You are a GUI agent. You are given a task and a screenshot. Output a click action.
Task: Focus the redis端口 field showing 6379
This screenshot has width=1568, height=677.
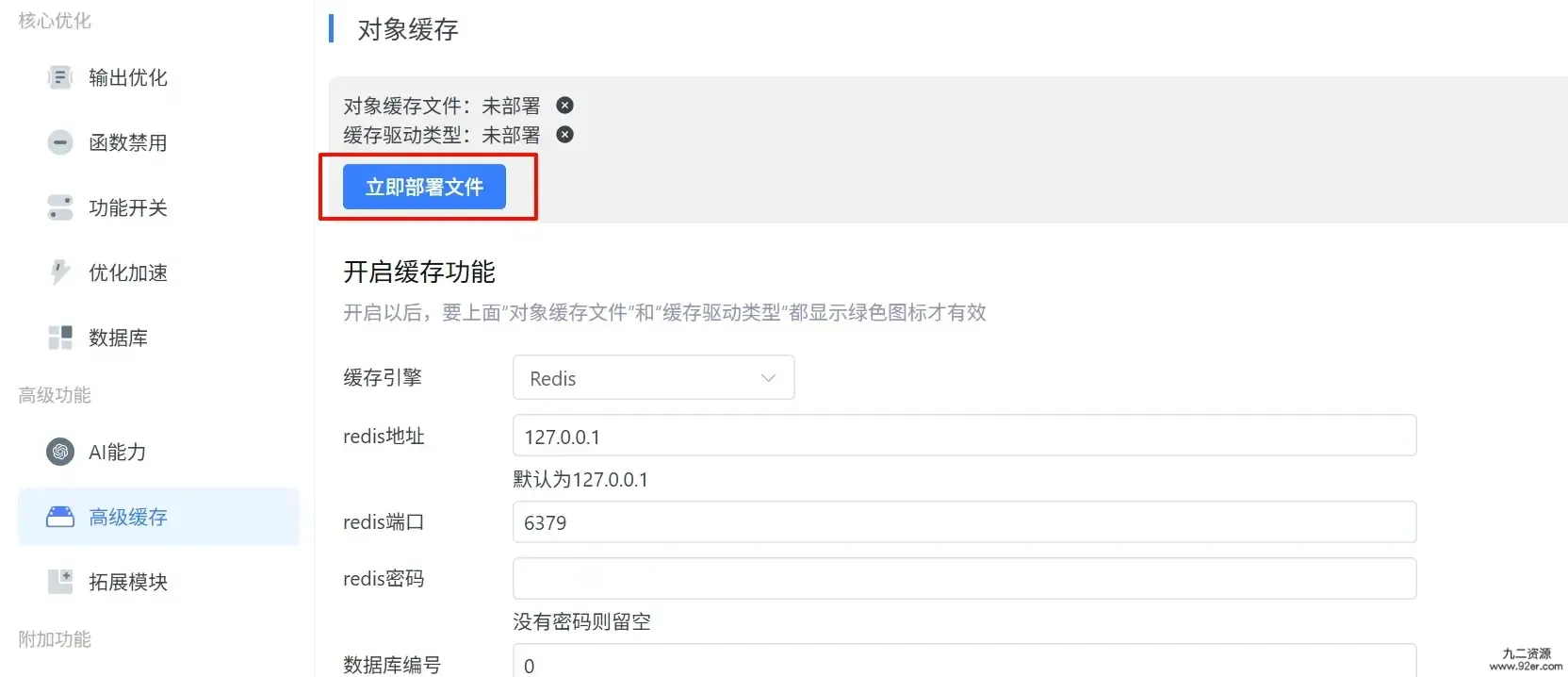965,521
